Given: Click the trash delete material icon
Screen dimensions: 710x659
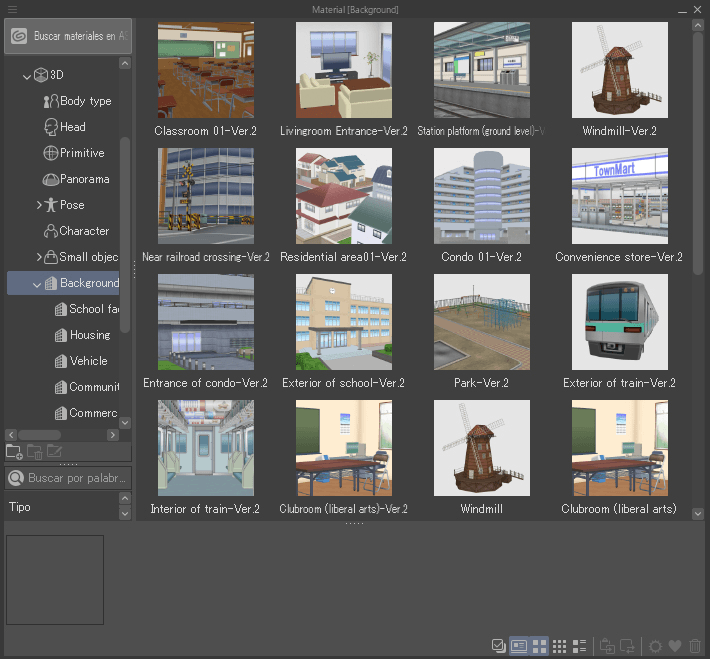Looking at the screenshot, I should 695,646.
